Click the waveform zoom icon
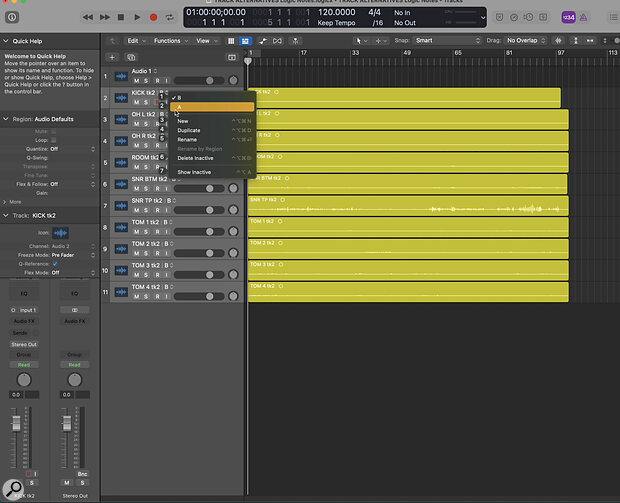 [x=558, y=40]
